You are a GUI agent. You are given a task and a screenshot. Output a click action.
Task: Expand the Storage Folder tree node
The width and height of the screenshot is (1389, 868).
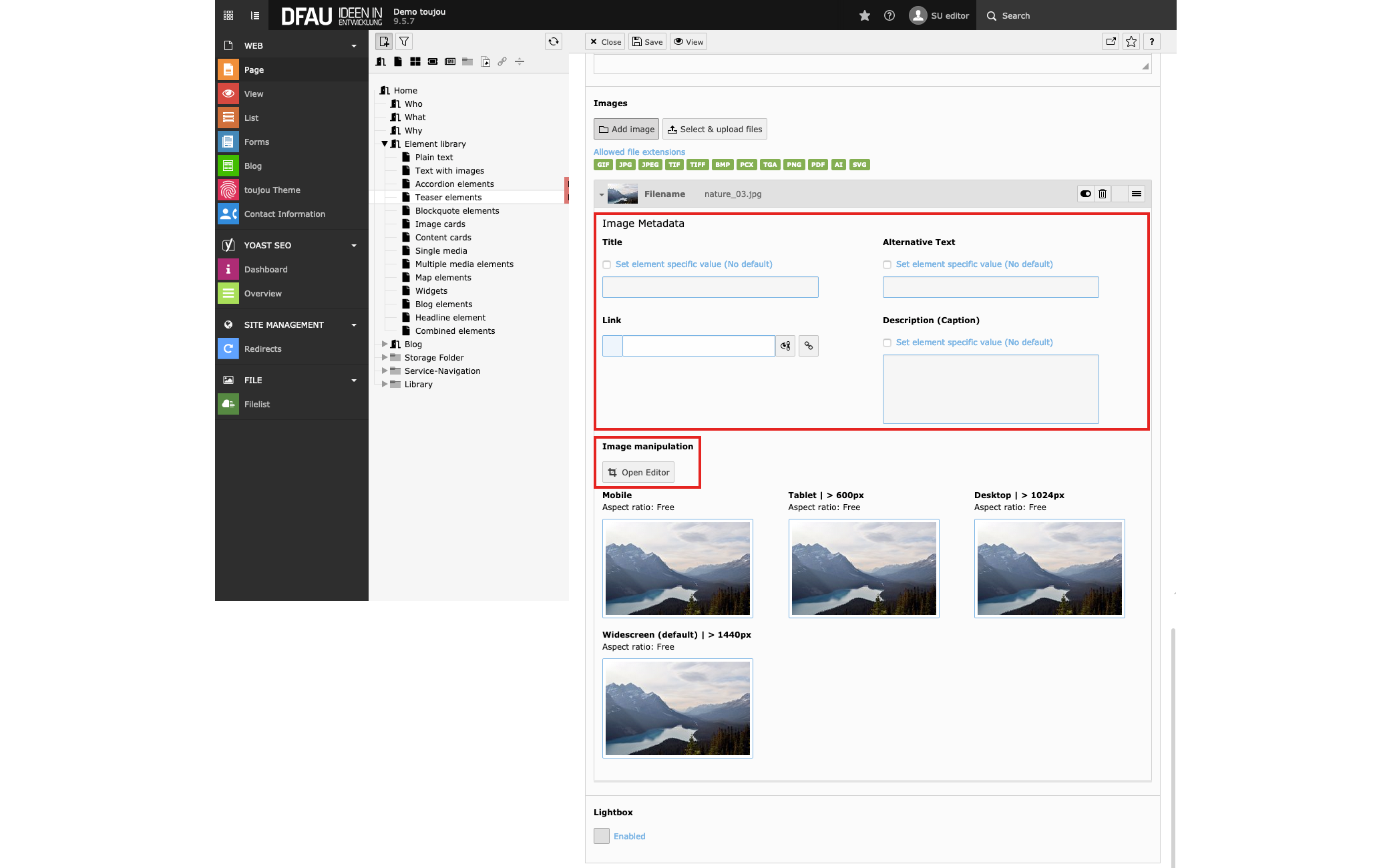pyautogui.click(x=385, y=357)
